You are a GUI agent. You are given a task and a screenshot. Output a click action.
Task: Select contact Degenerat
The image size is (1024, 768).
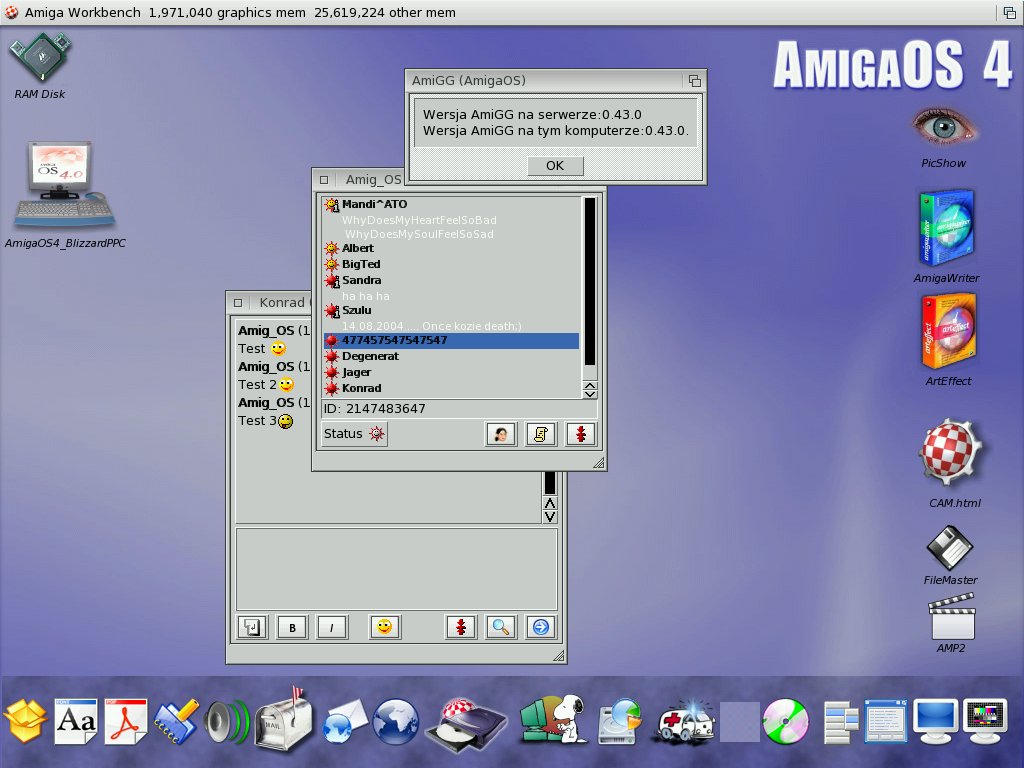click(451, 356)
